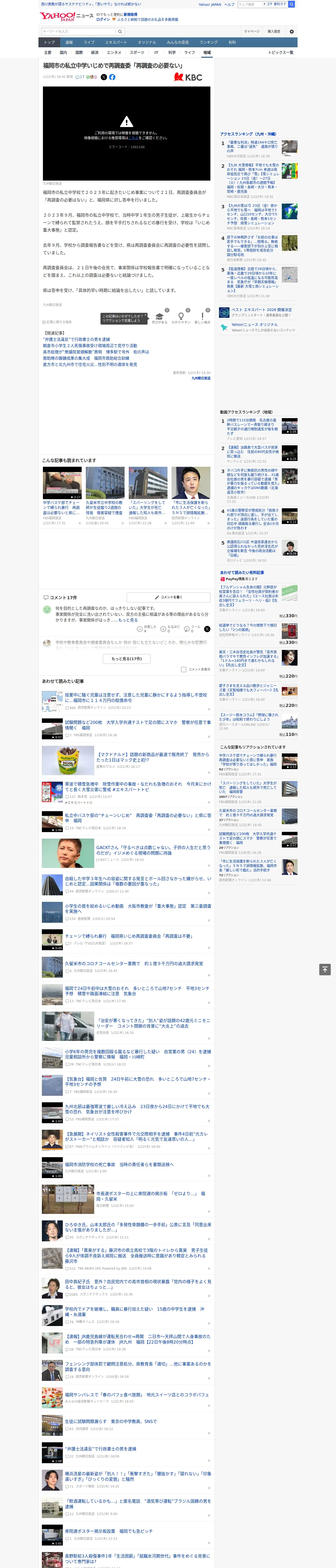
Task: Click the first commenter's green avatar
Action: tap(47, 609)
